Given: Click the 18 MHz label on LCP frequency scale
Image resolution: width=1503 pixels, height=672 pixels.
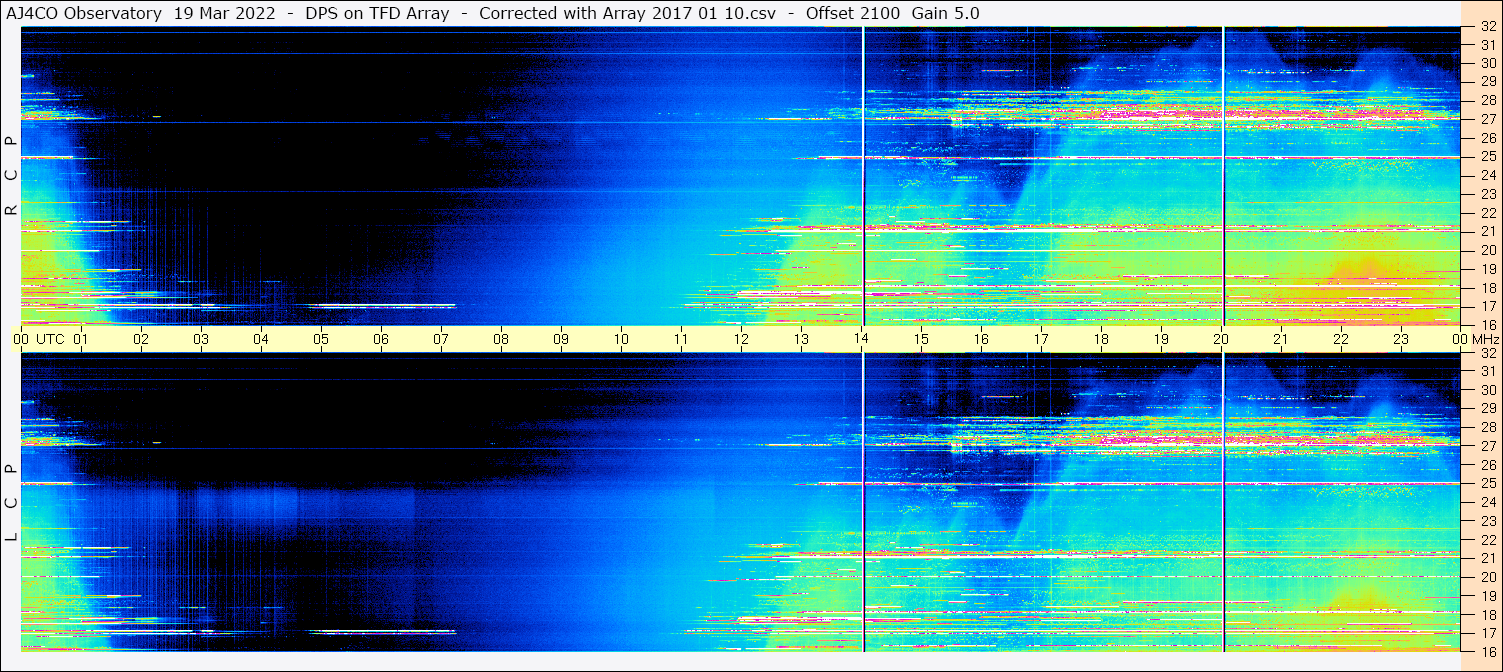Looking at the screenshot, I should pyautogui.click(x=1487, y=614).
